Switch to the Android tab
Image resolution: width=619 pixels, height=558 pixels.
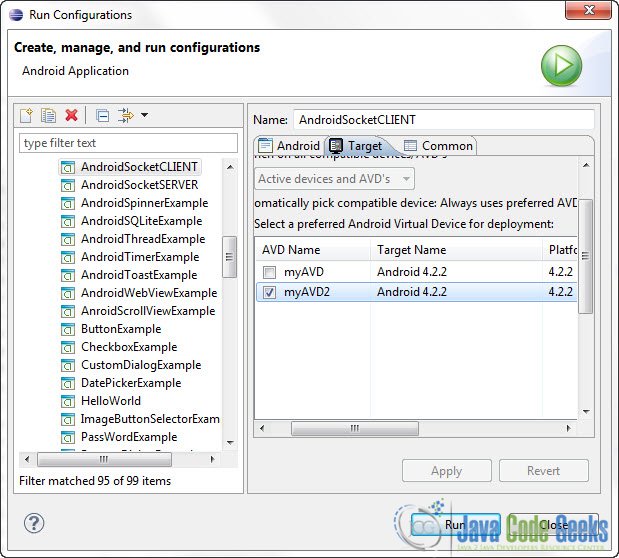coord(289,146)
